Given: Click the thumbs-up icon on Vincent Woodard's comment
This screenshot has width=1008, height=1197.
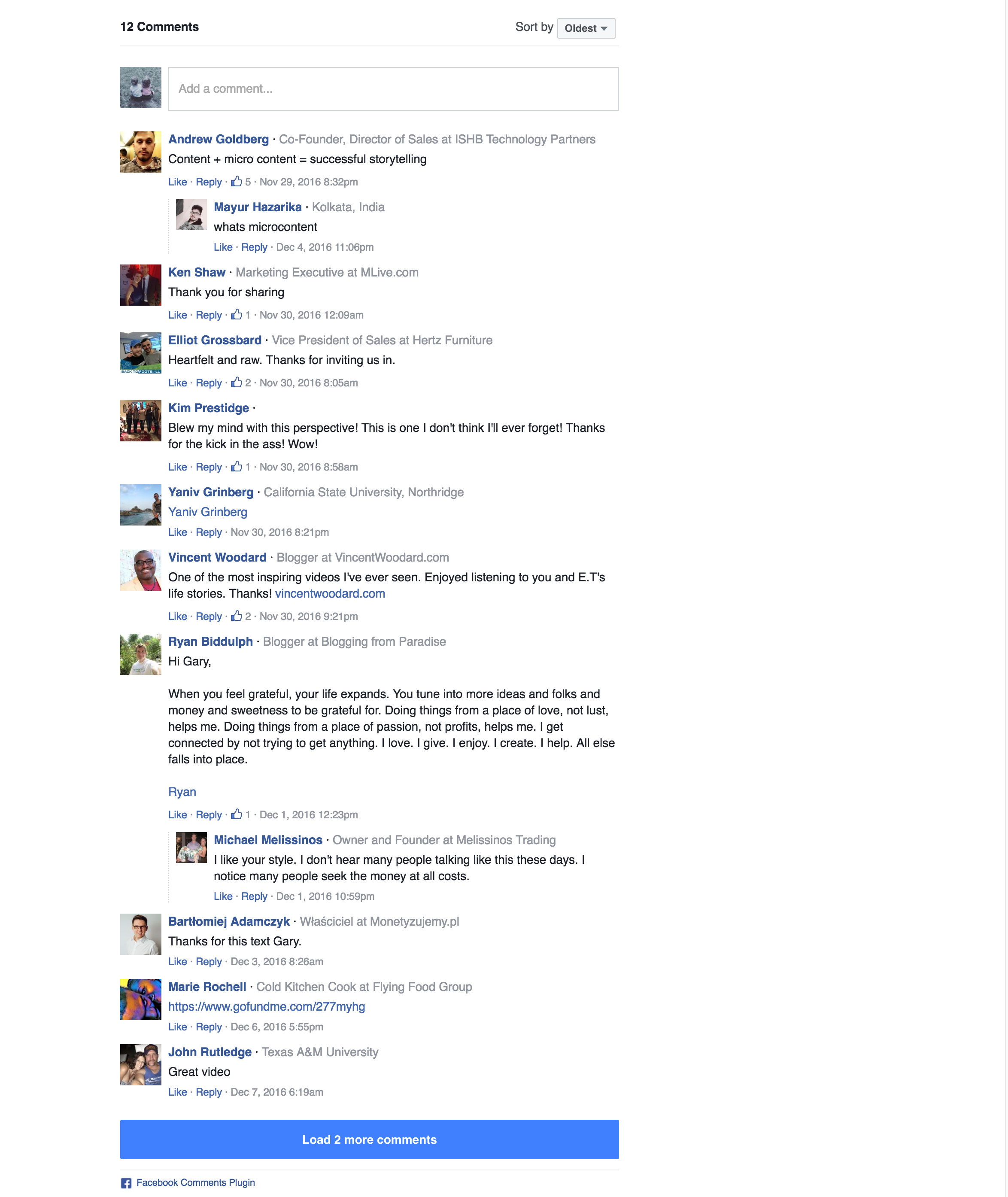Looking at the screenshot, I should tap(236, 615).
